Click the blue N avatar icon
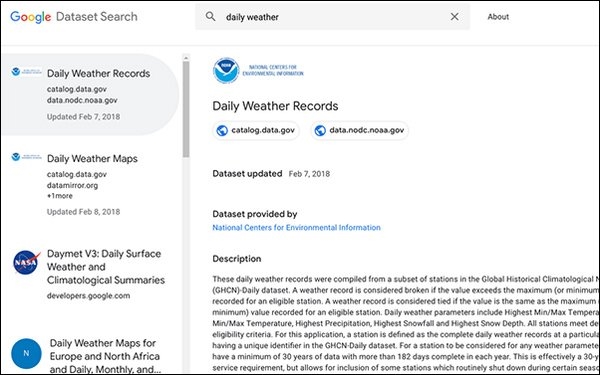This screenshot has width=600, height=375. (x=26, y=353)
